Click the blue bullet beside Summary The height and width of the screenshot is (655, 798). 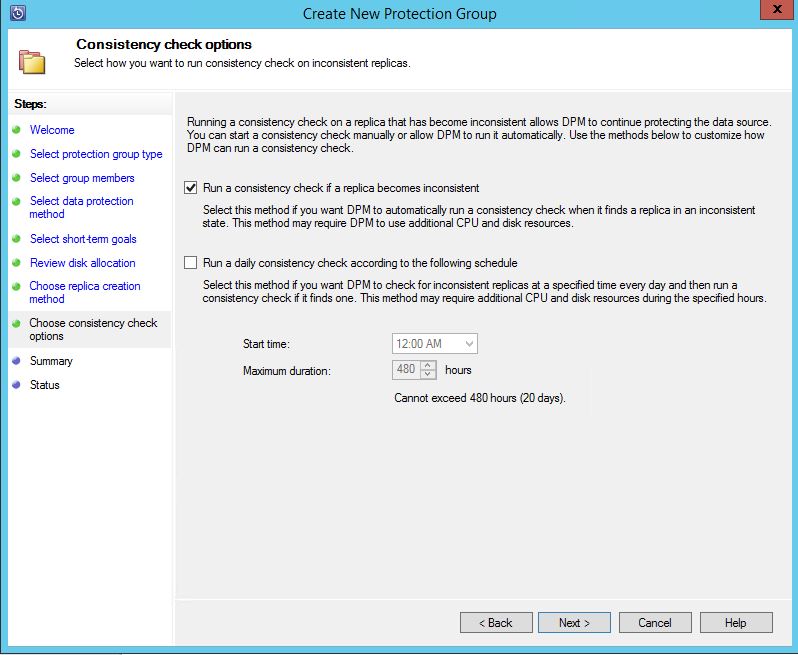pyautogui.click(x=16, y=361)
